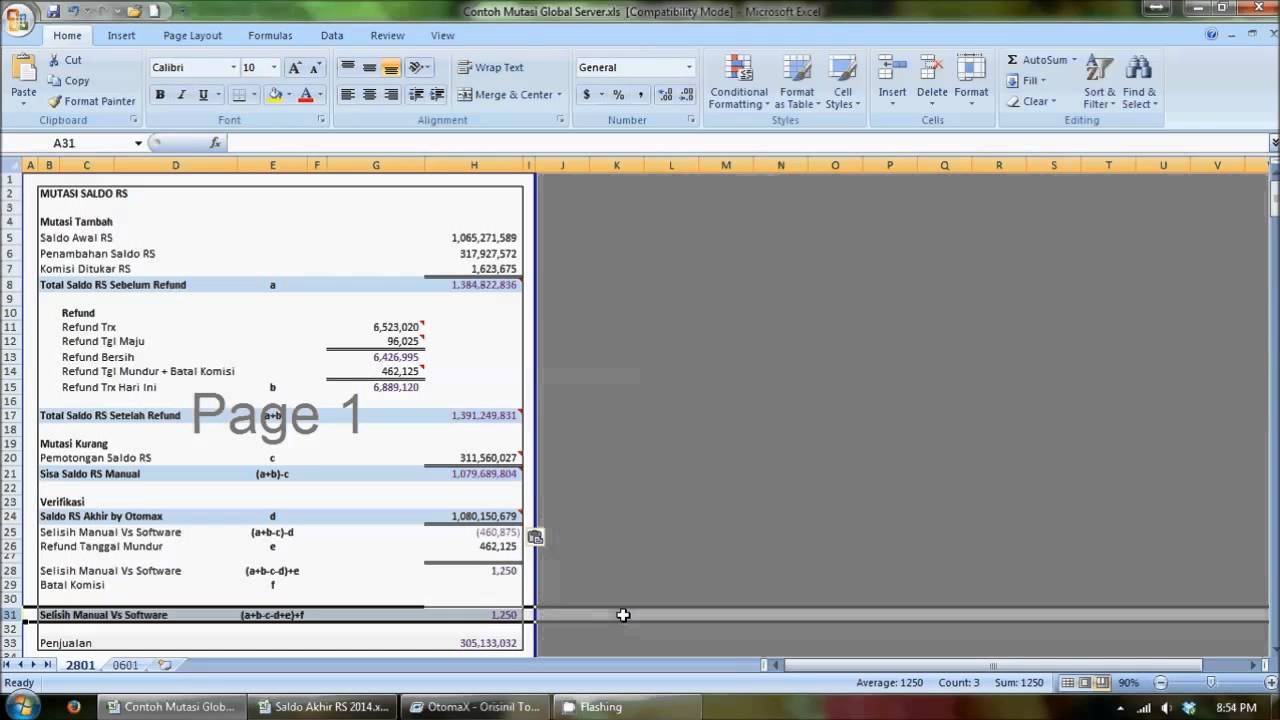Adjust the zoom slider in status bar
This screenshot has height=720, width=1280.
point(1211,683)
